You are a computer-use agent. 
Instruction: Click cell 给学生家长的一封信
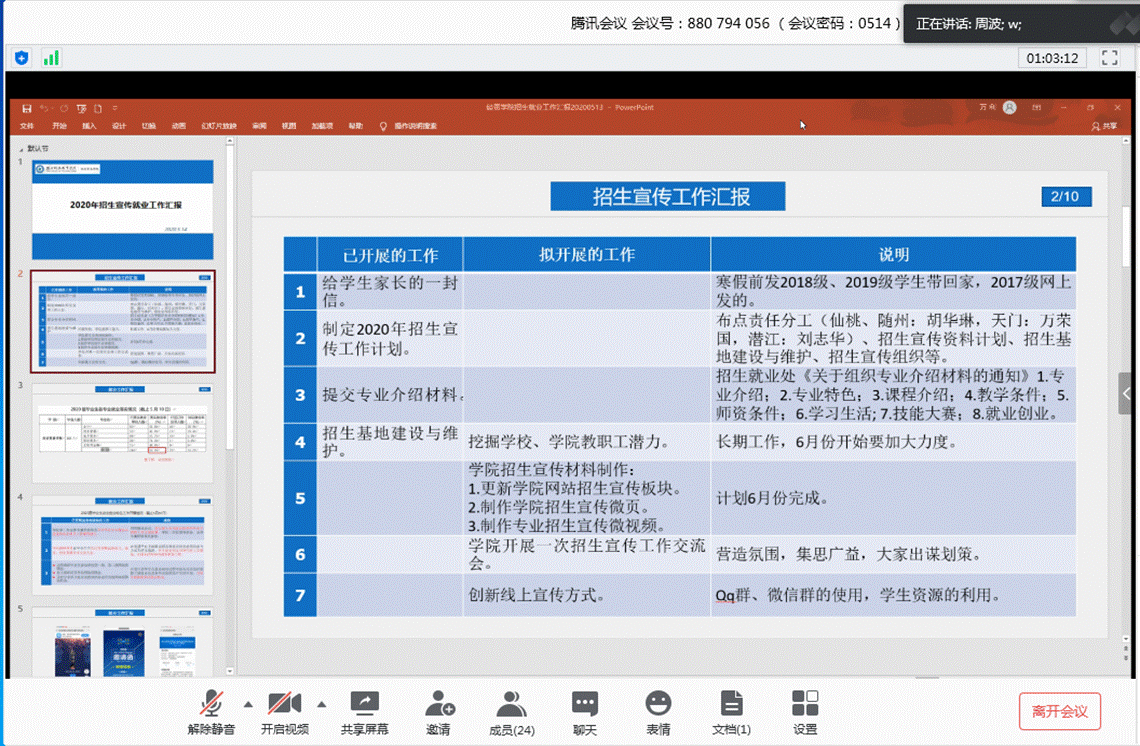pyautogui.click(x=390, y=292)
